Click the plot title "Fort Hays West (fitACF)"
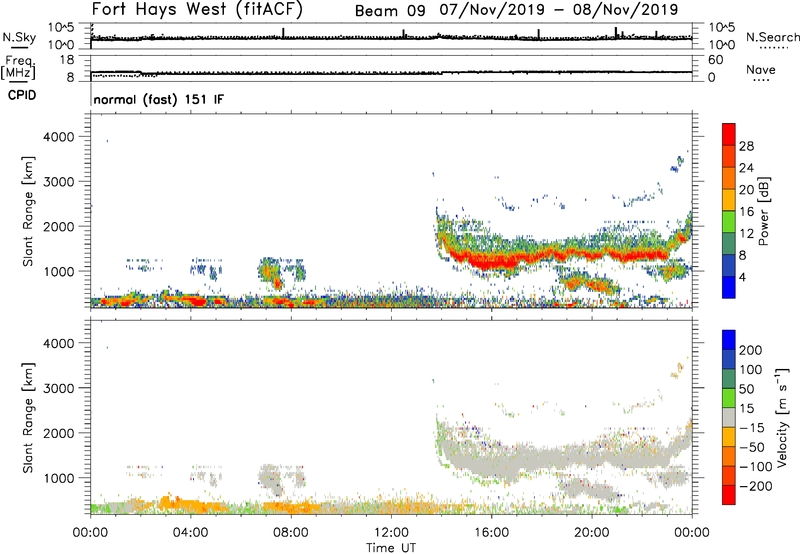This screenshot has height=554, width=800. point(197,9)
